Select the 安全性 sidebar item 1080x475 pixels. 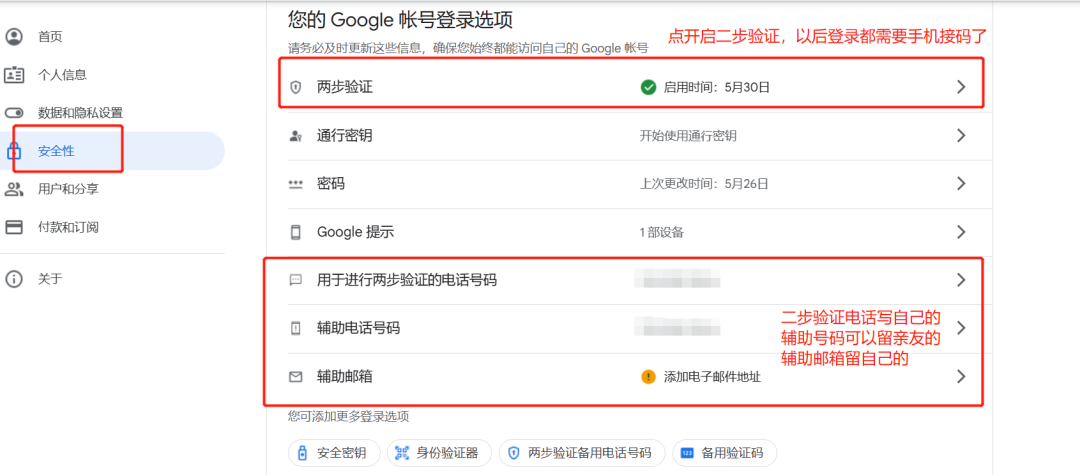112,151
